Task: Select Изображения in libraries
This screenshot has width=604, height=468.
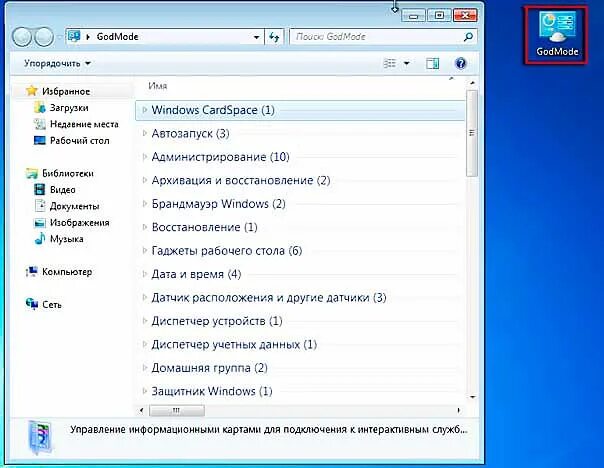Action: coord(79,223)
